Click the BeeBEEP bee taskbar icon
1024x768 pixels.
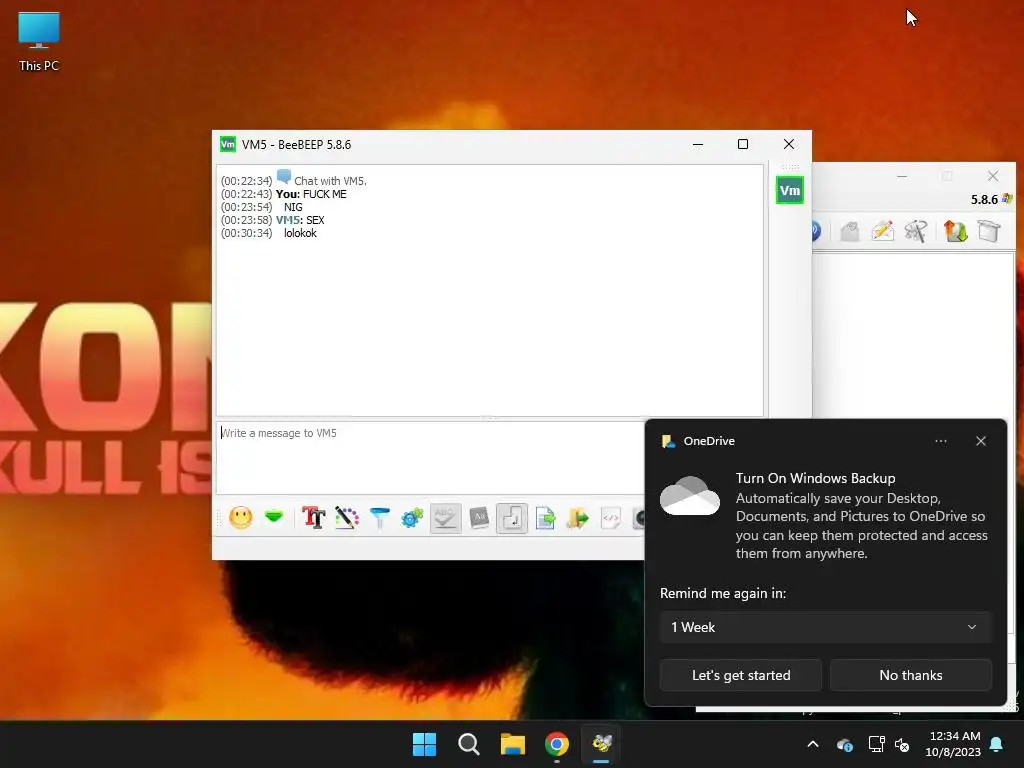pos(601,744)
